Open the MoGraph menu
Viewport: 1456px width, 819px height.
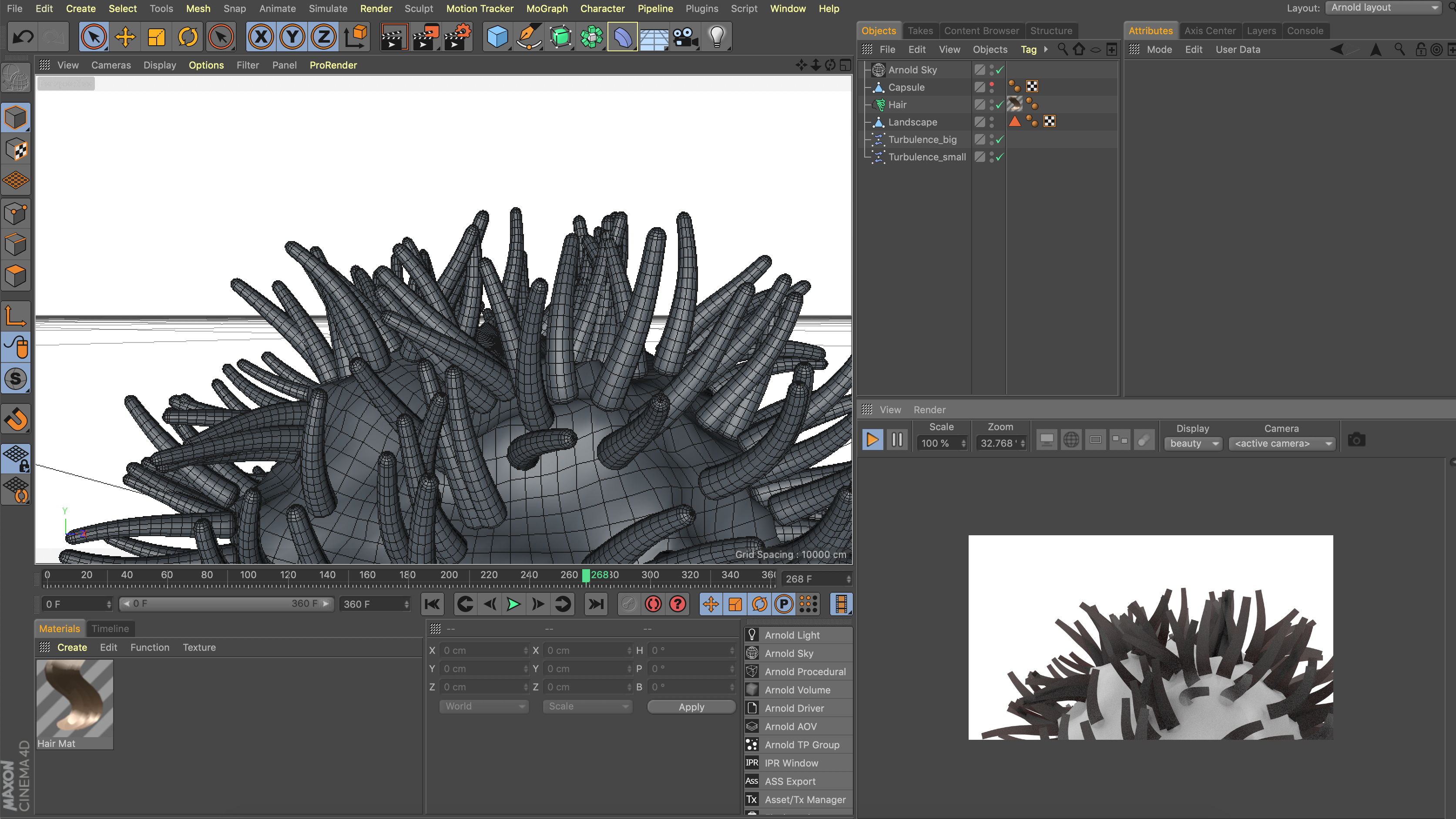547,8
